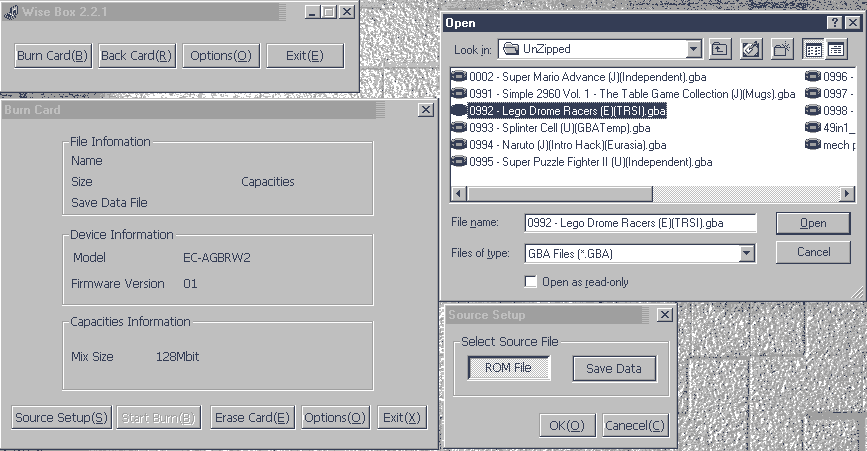Click the Up One Level folder icon
The image size is (867, 451).
coord(721,49)
